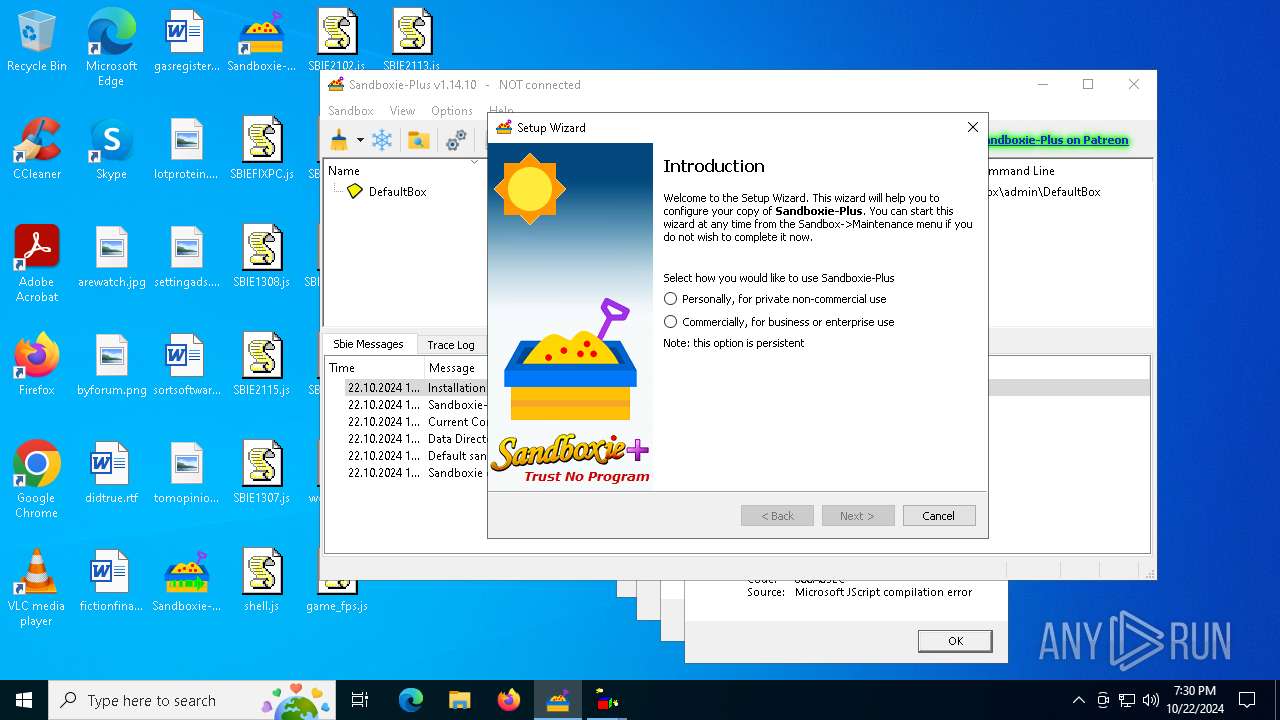This screenshot has width=1280, height=720.
Task: Open File Explorer from the taskbar
Action: (x=459, y=700)
